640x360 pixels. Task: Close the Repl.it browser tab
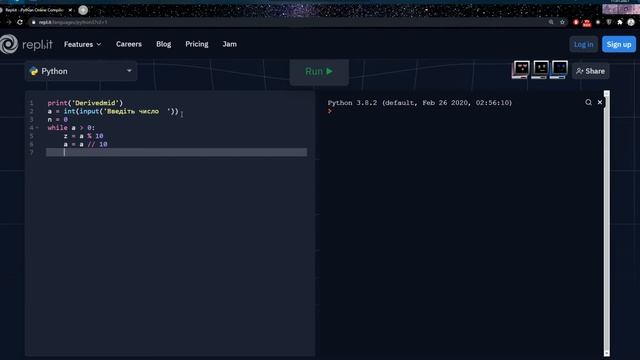click(70, 10)
